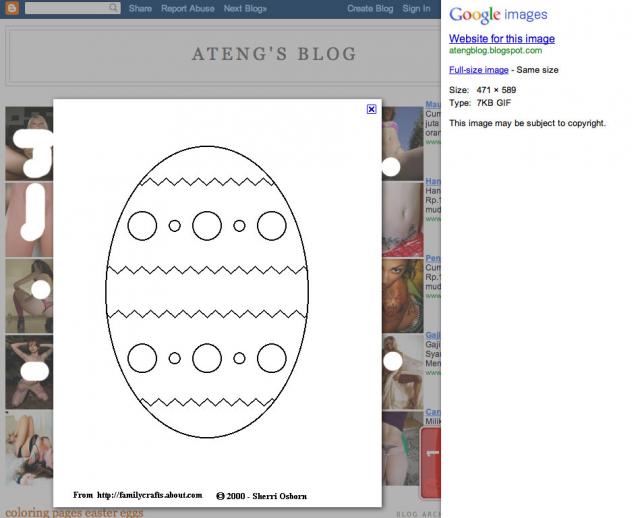640x518 pixels.
Task: Click the magnifier icon in navbar search
Action: pyautogui.click(x=113, y=8)
